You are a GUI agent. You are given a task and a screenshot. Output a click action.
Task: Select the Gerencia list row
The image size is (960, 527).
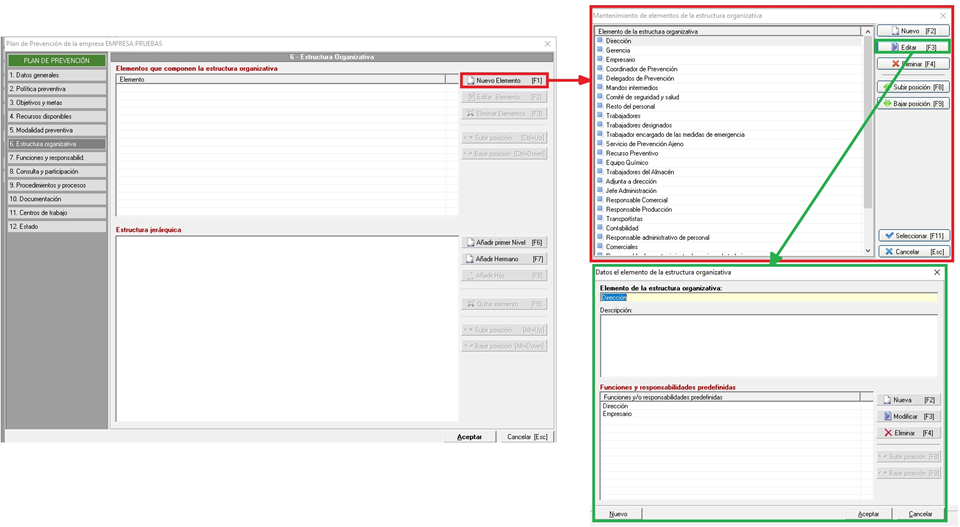coord(729,50)
